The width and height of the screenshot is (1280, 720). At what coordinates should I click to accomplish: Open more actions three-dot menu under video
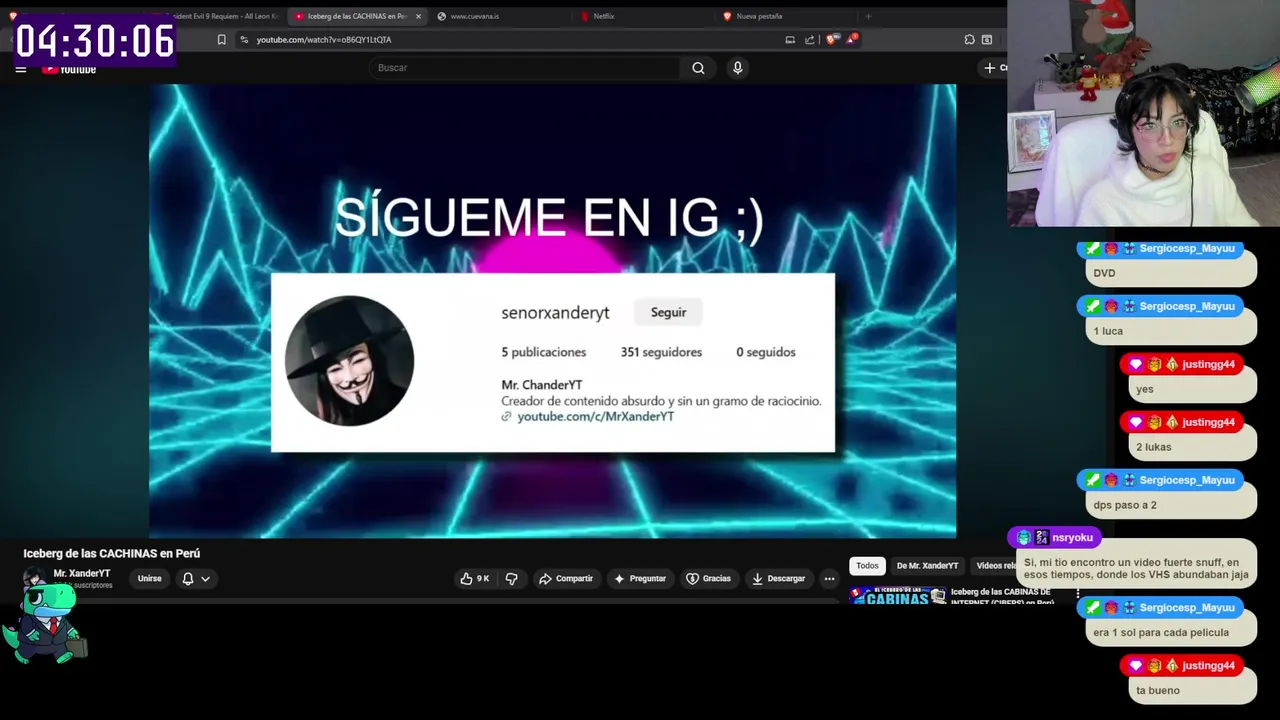(829, 579)
